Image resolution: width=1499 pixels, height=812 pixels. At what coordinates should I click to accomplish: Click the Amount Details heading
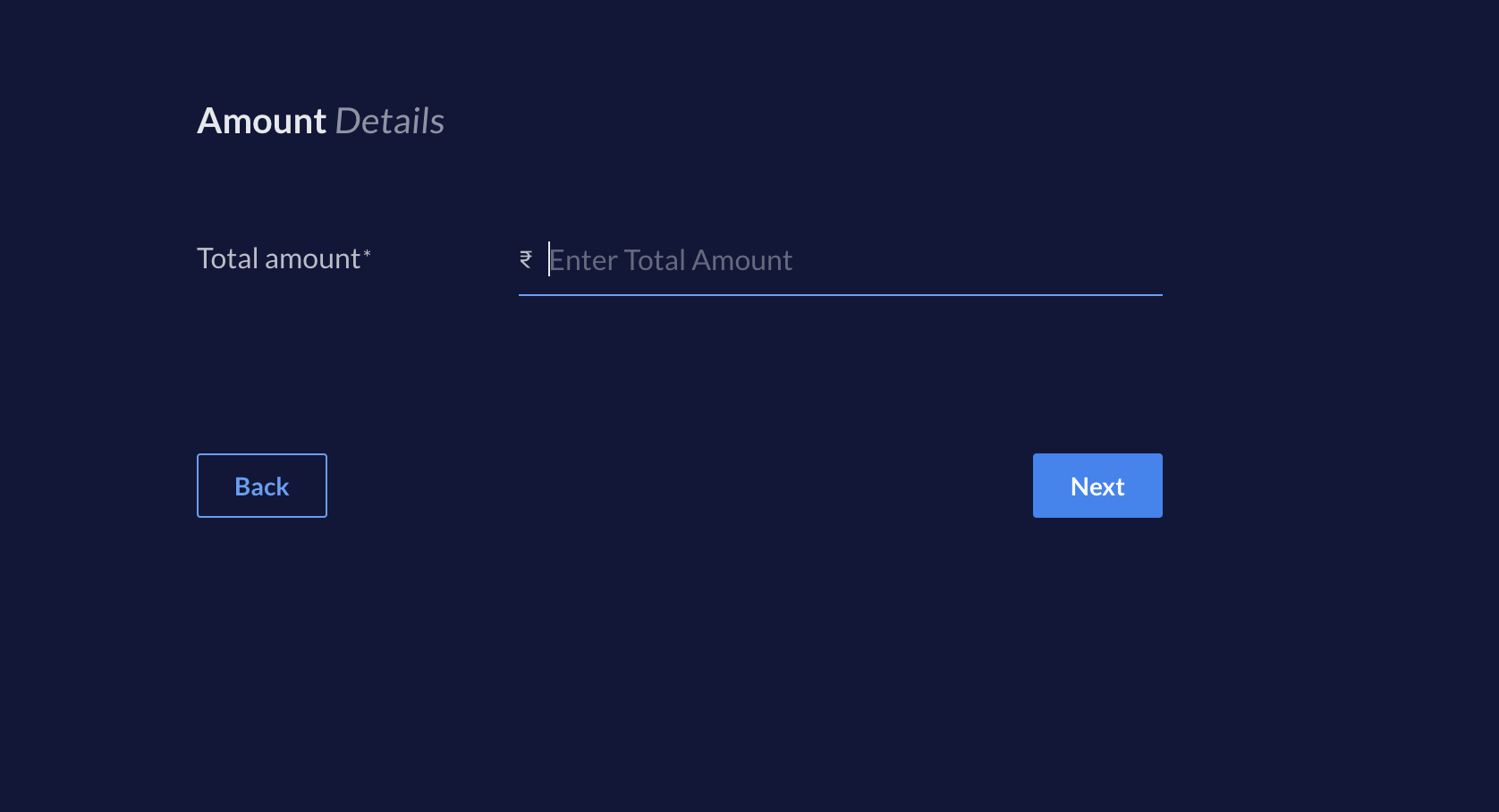[x=320, y=121]
